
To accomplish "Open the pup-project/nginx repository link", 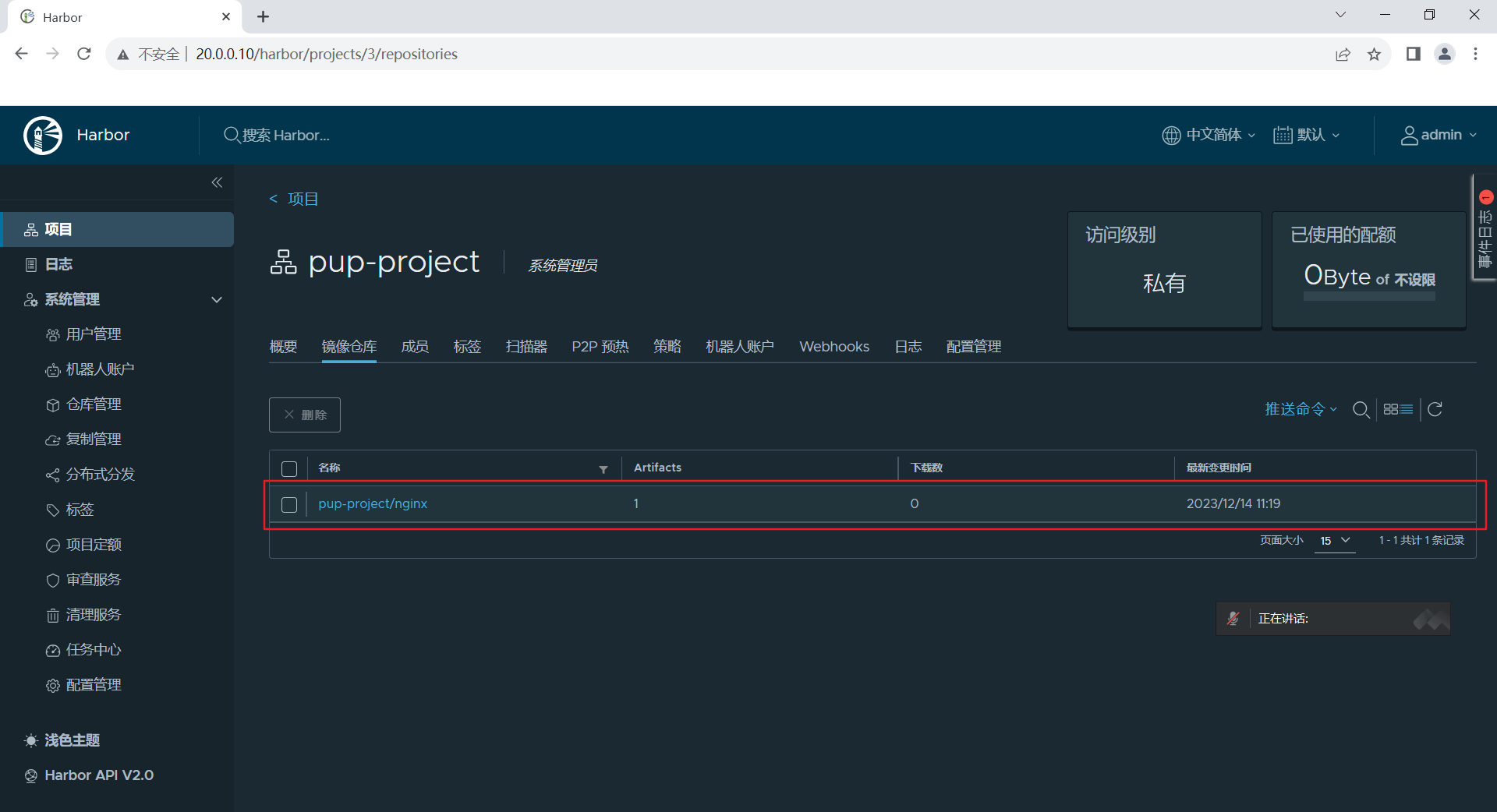I will tap(373, 504).
